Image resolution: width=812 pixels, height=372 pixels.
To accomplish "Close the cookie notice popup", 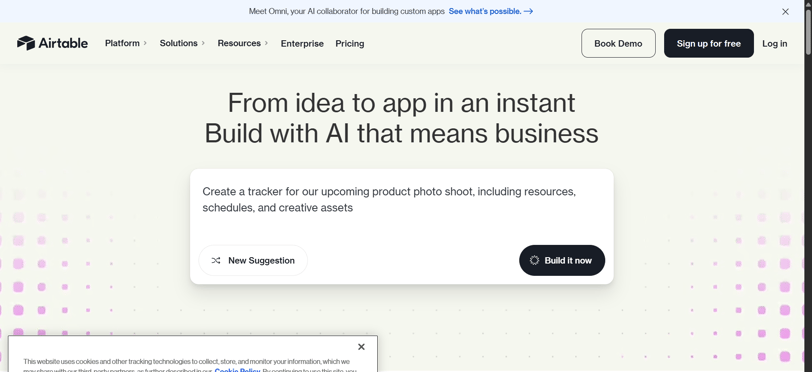I will pyautogui.click(x=361, y=347).
